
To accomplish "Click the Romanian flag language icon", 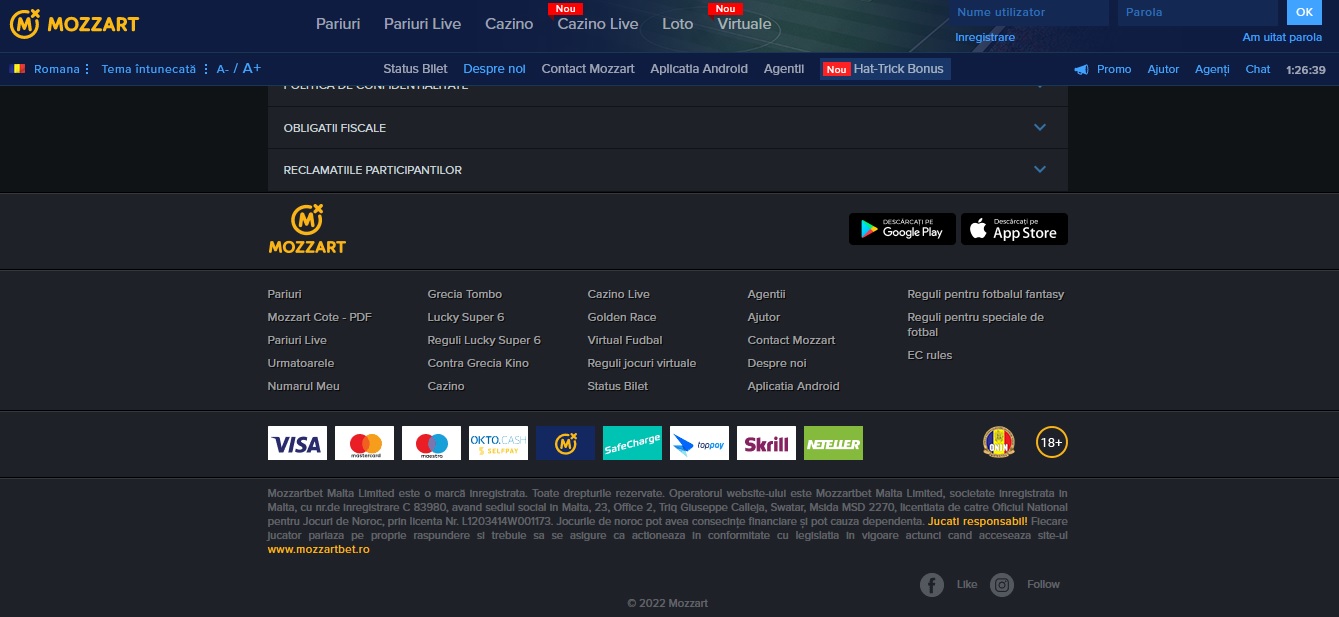I will click(x=18, y=69).
